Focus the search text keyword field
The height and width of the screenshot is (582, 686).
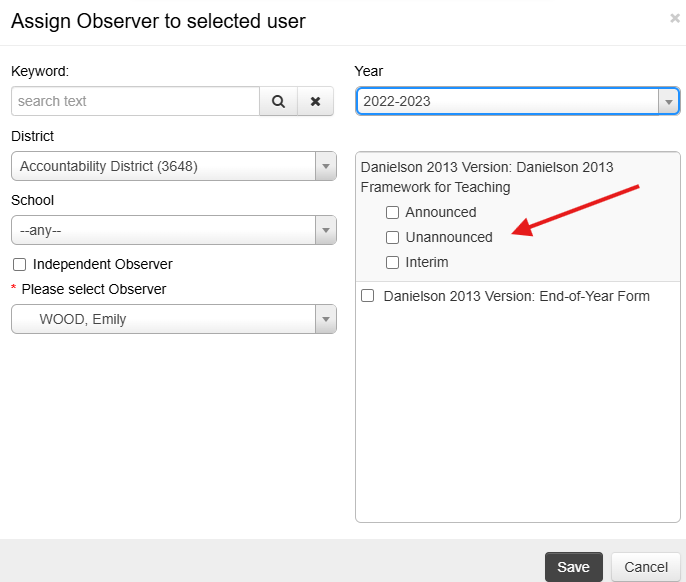[136, 102]
